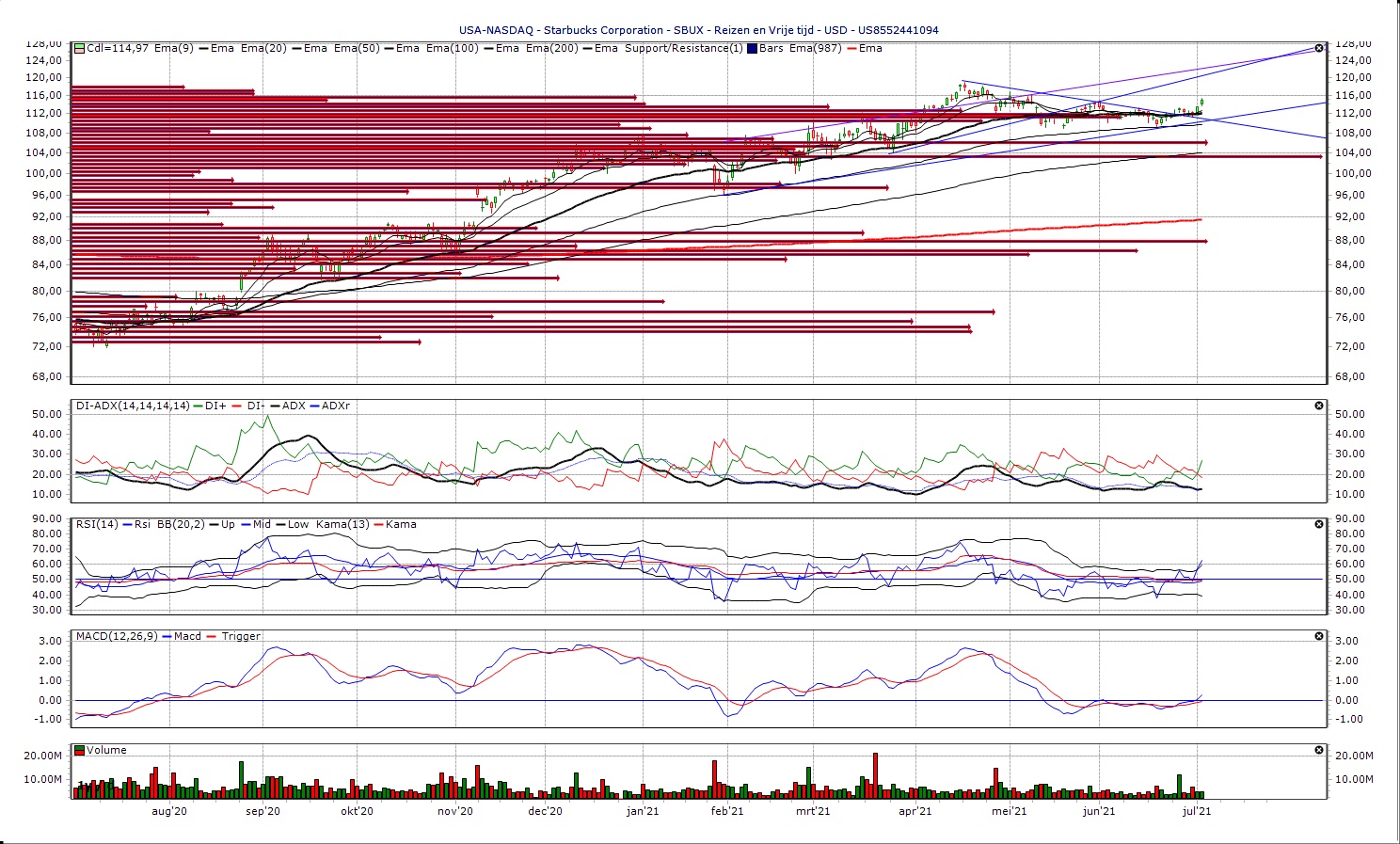Select the Ema(9) legend label
The height and width of the screenshot is (844, 1400).
(x=173, y=48)
